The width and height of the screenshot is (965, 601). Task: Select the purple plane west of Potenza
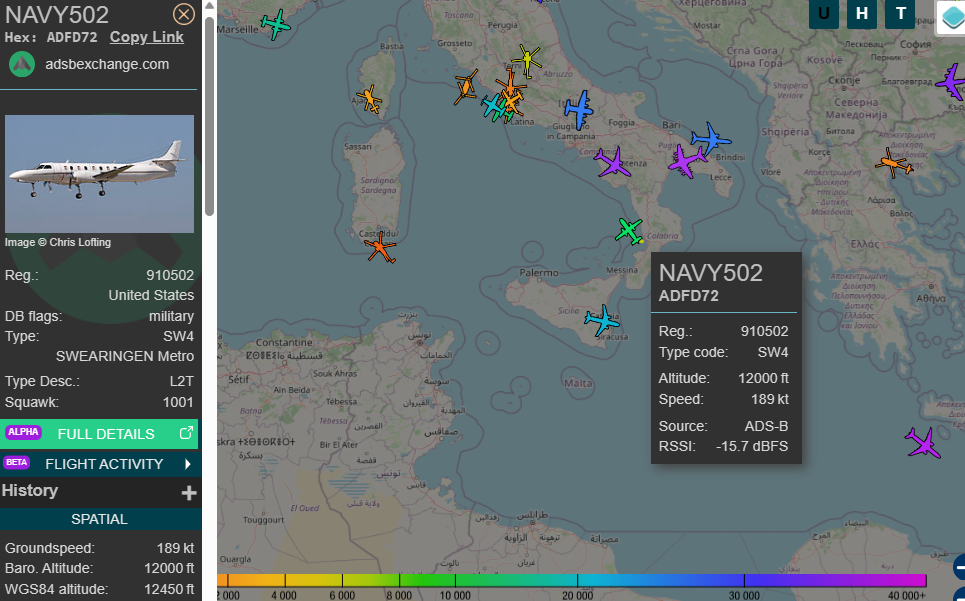click(x=612, y=162)
